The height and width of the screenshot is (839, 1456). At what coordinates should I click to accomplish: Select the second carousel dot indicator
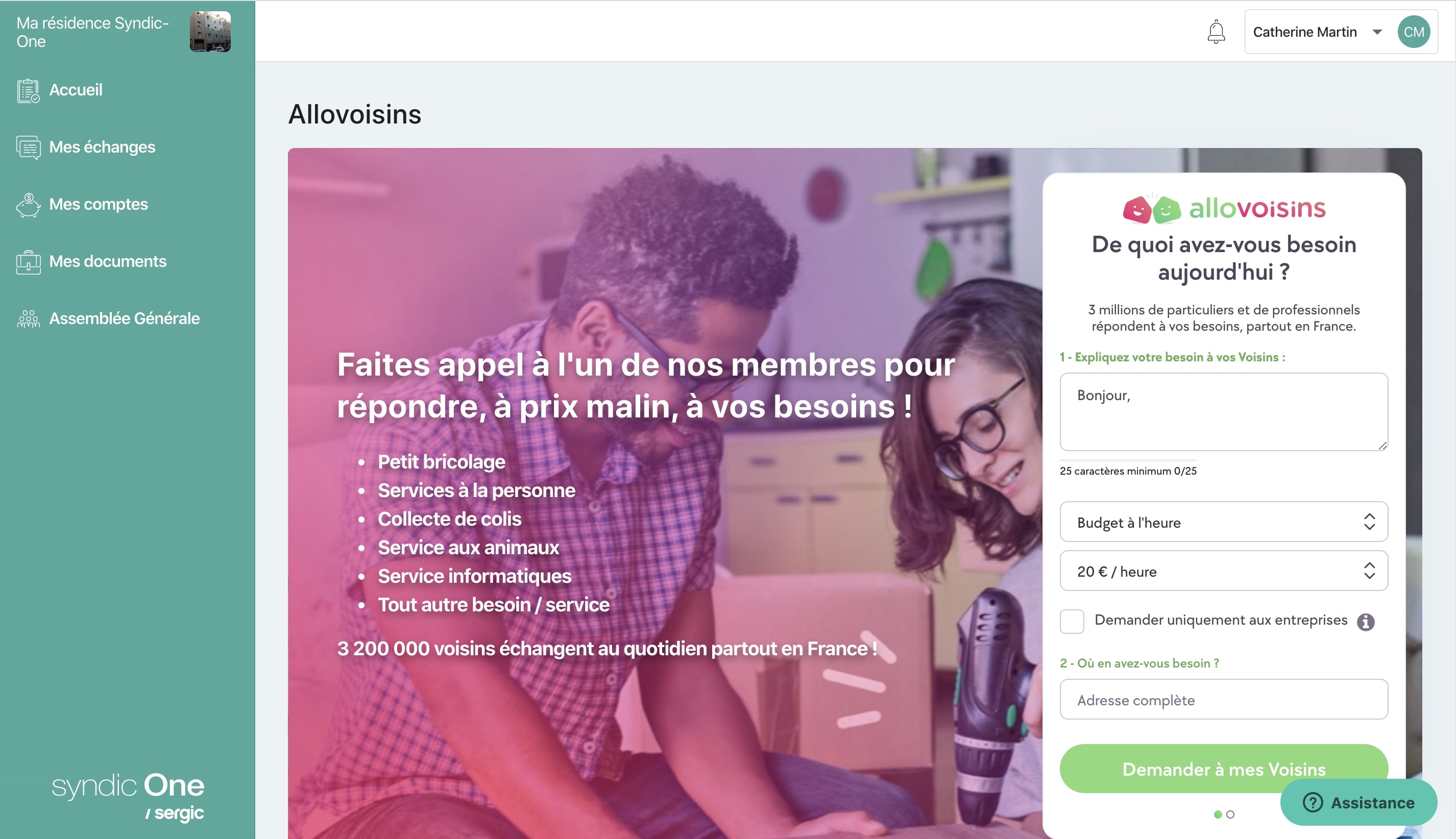pos(1230,814)
